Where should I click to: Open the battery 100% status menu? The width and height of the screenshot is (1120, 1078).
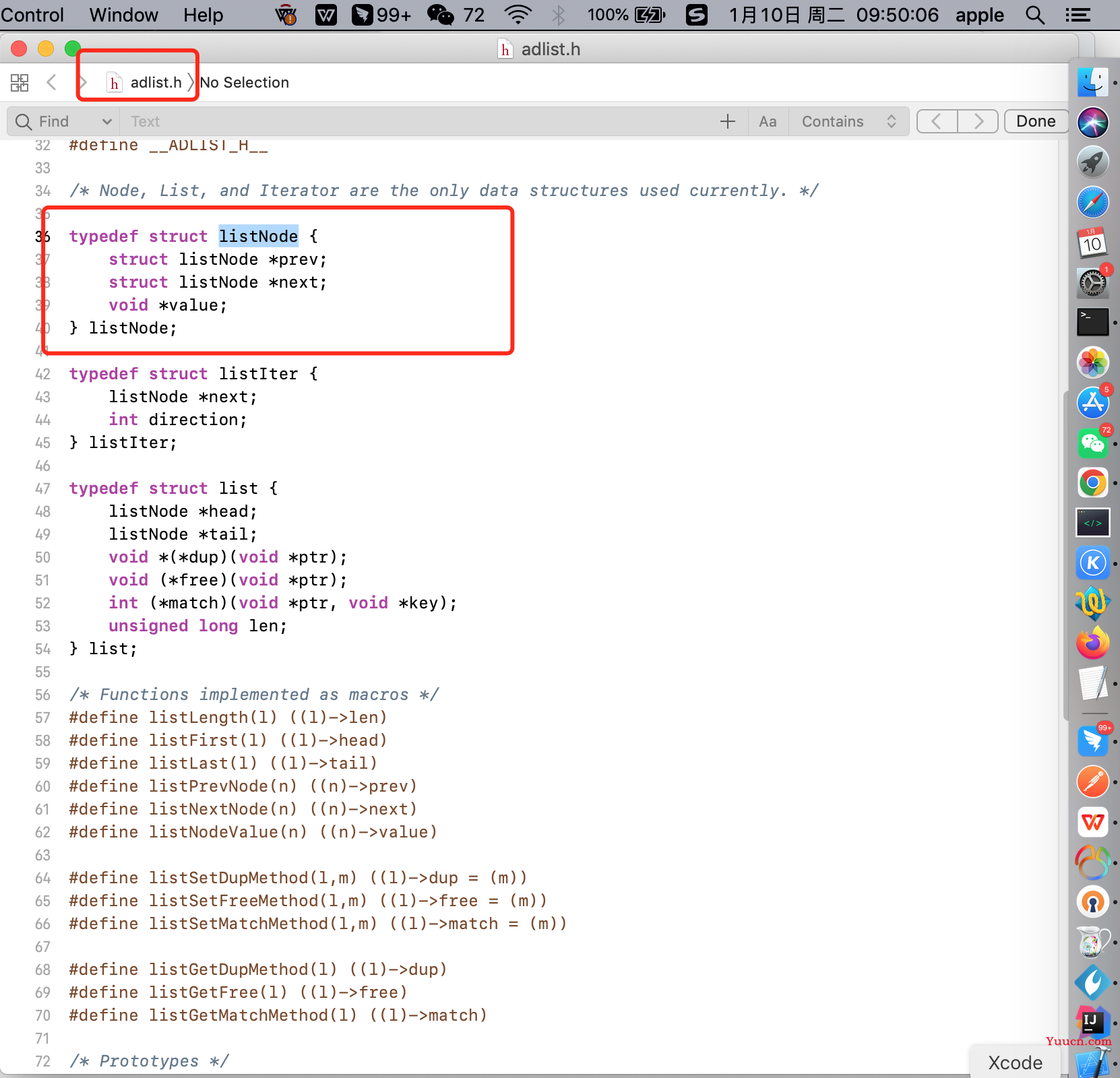coord(626,15)
